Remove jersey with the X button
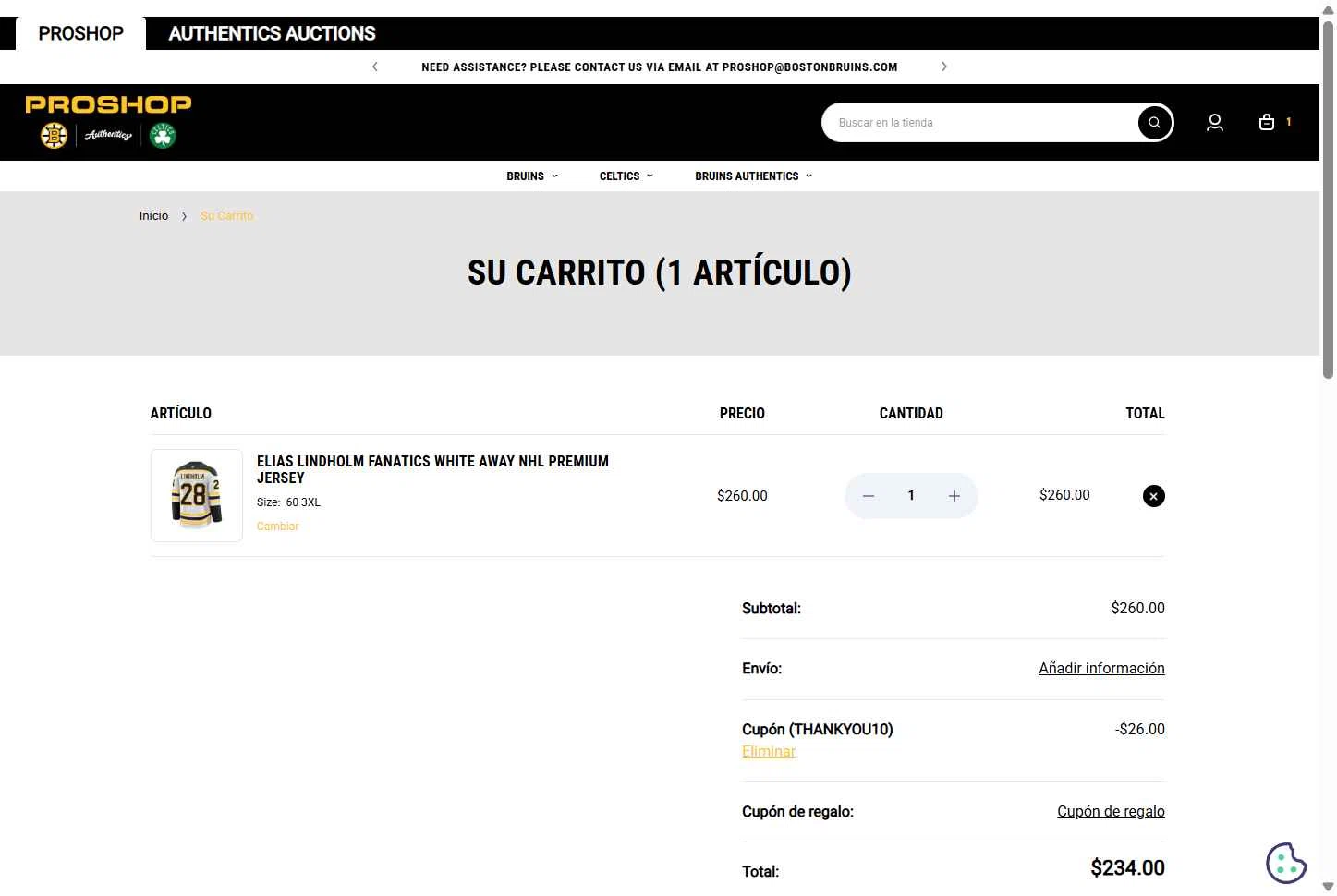The width and height of the screenshot is (1337, 896). point(1154,496)
